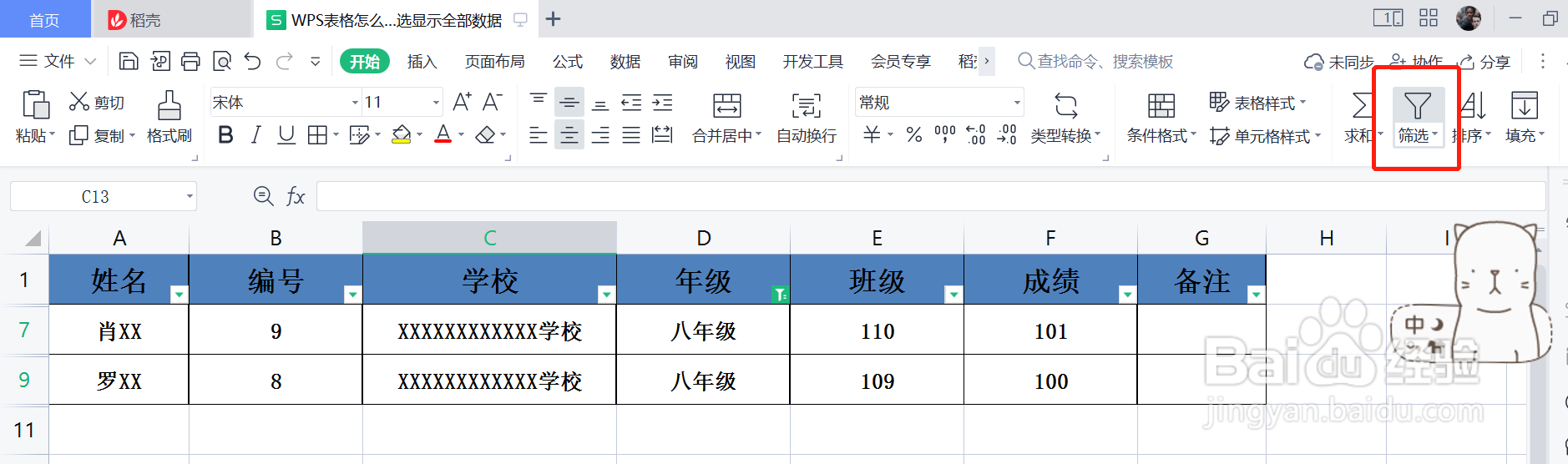Click the red font color A
The width and height of the screenshot is (1568, 464).
point(443,135)
